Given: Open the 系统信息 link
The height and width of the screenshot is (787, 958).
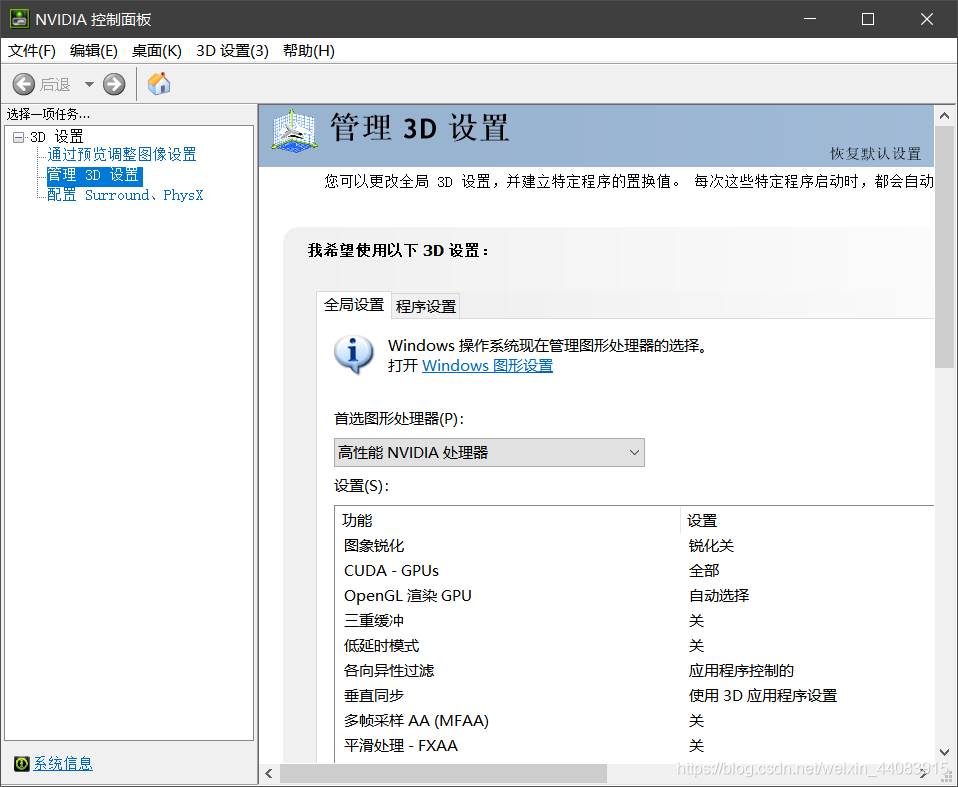Looking at the screenshot, I should point(63,763).
